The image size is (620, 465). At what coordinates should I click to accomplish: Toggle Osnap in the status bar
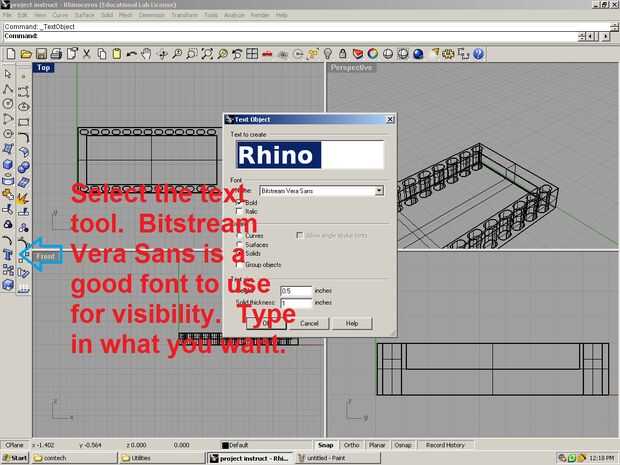coord(403,445)
